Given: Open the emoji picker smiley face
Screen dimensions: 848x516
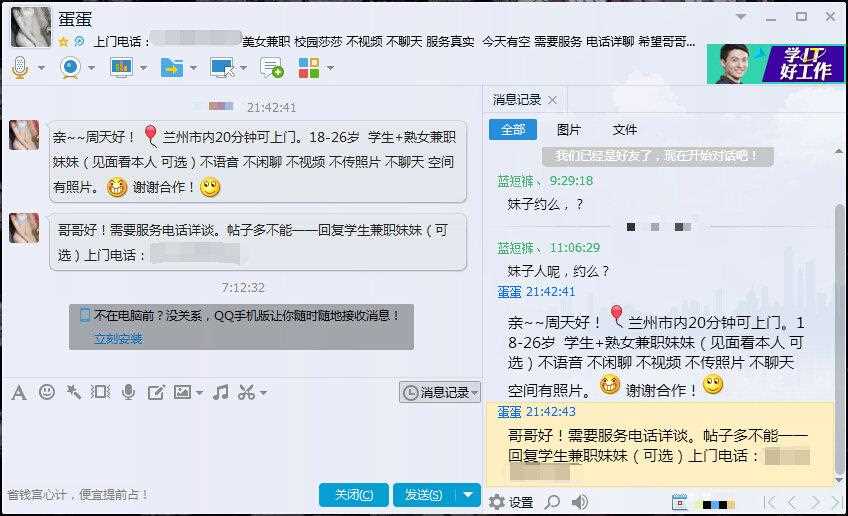Looking at the screenshot, I should [47, 392].
